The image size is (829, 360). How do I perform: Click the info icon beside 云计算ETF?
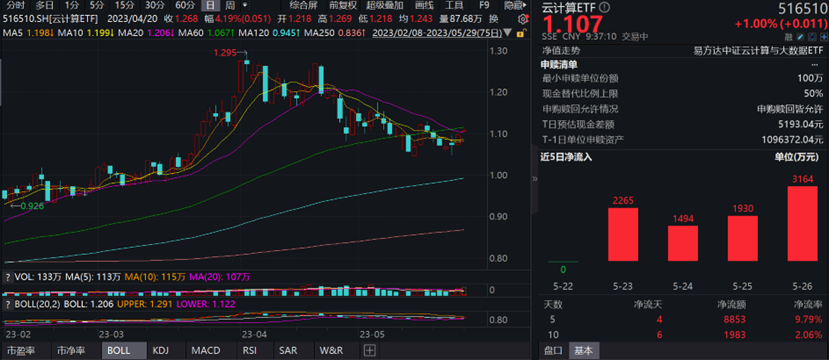(605, 7)
